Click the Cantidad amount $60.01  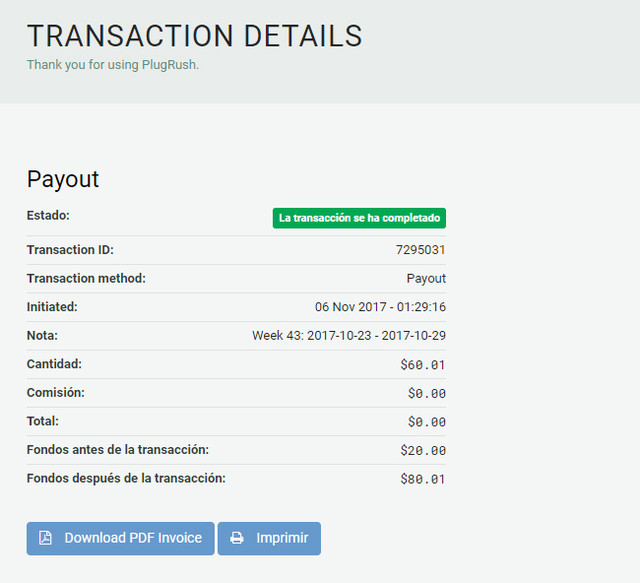click(423, 365)
